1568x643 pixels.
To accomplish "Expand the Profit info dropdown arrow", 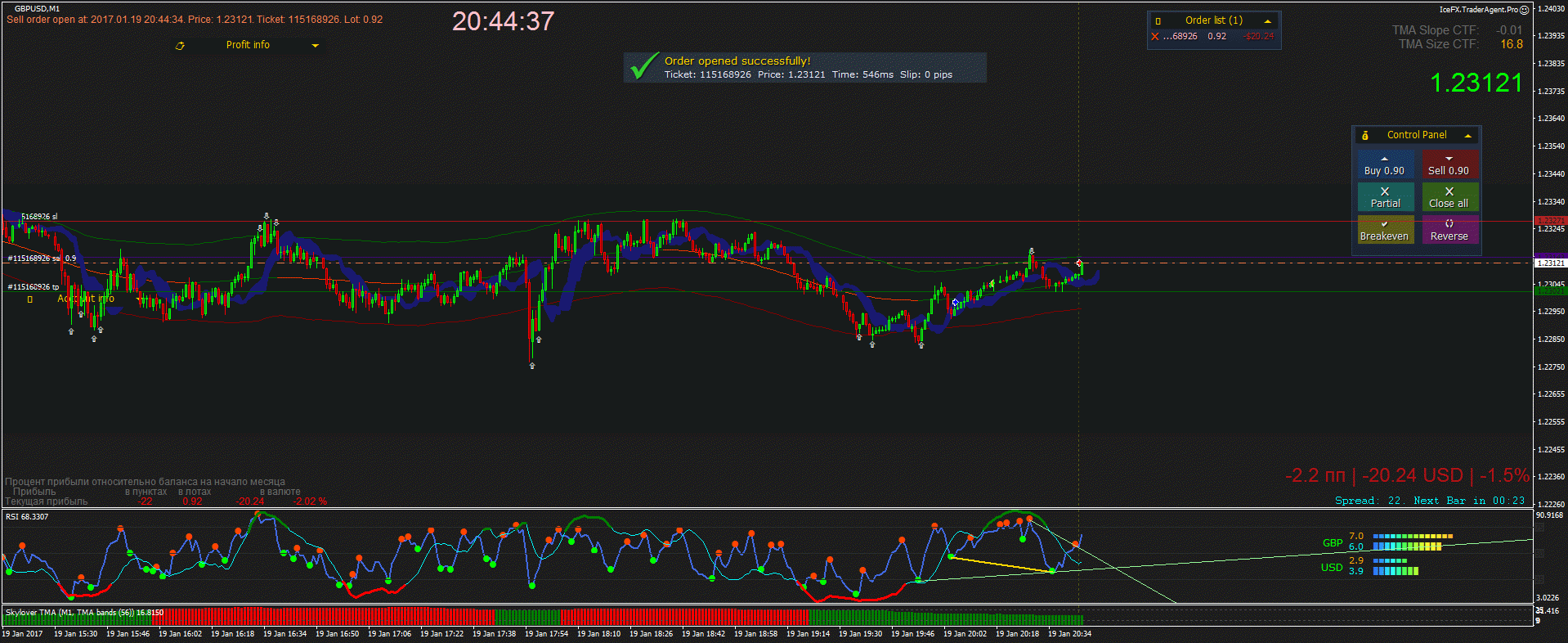I will click(315, 46).
